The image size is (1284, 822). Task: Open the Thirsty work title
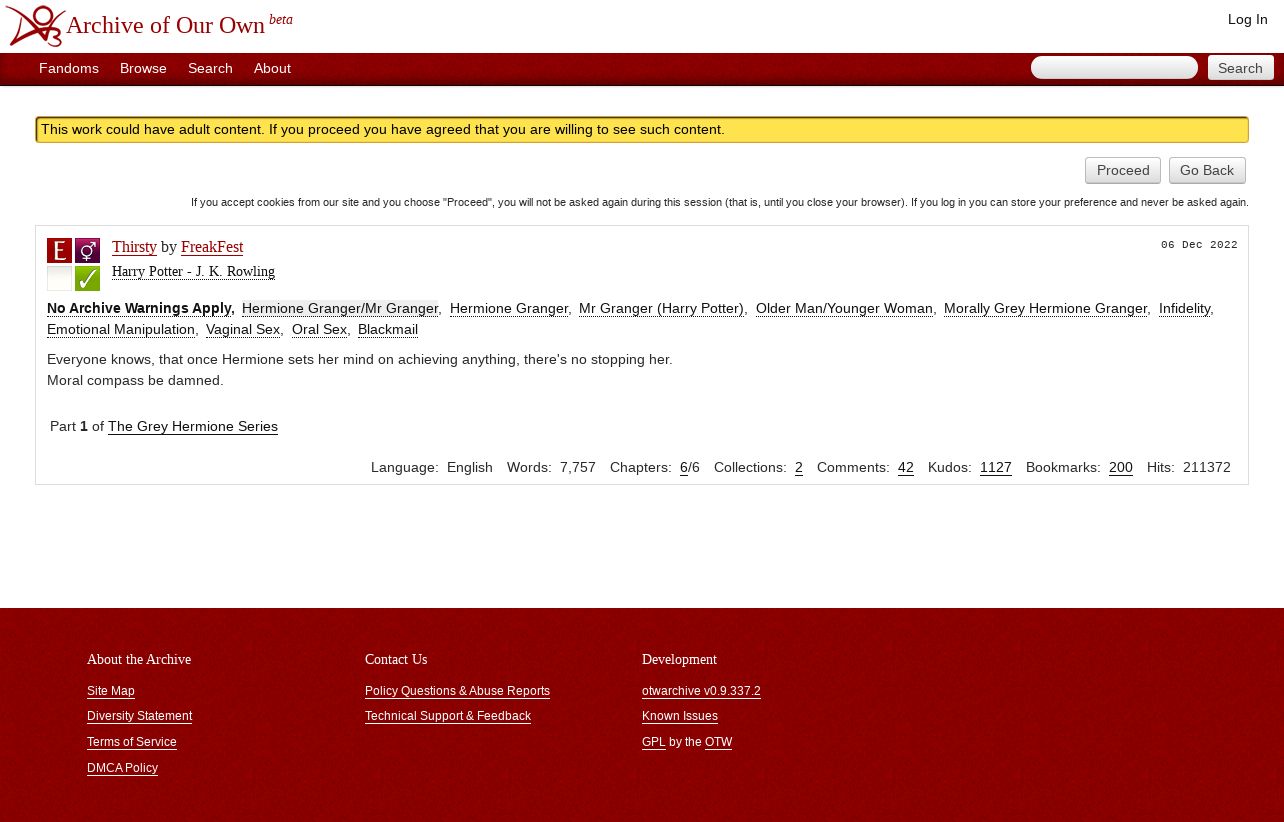click(x=134, y=247)
